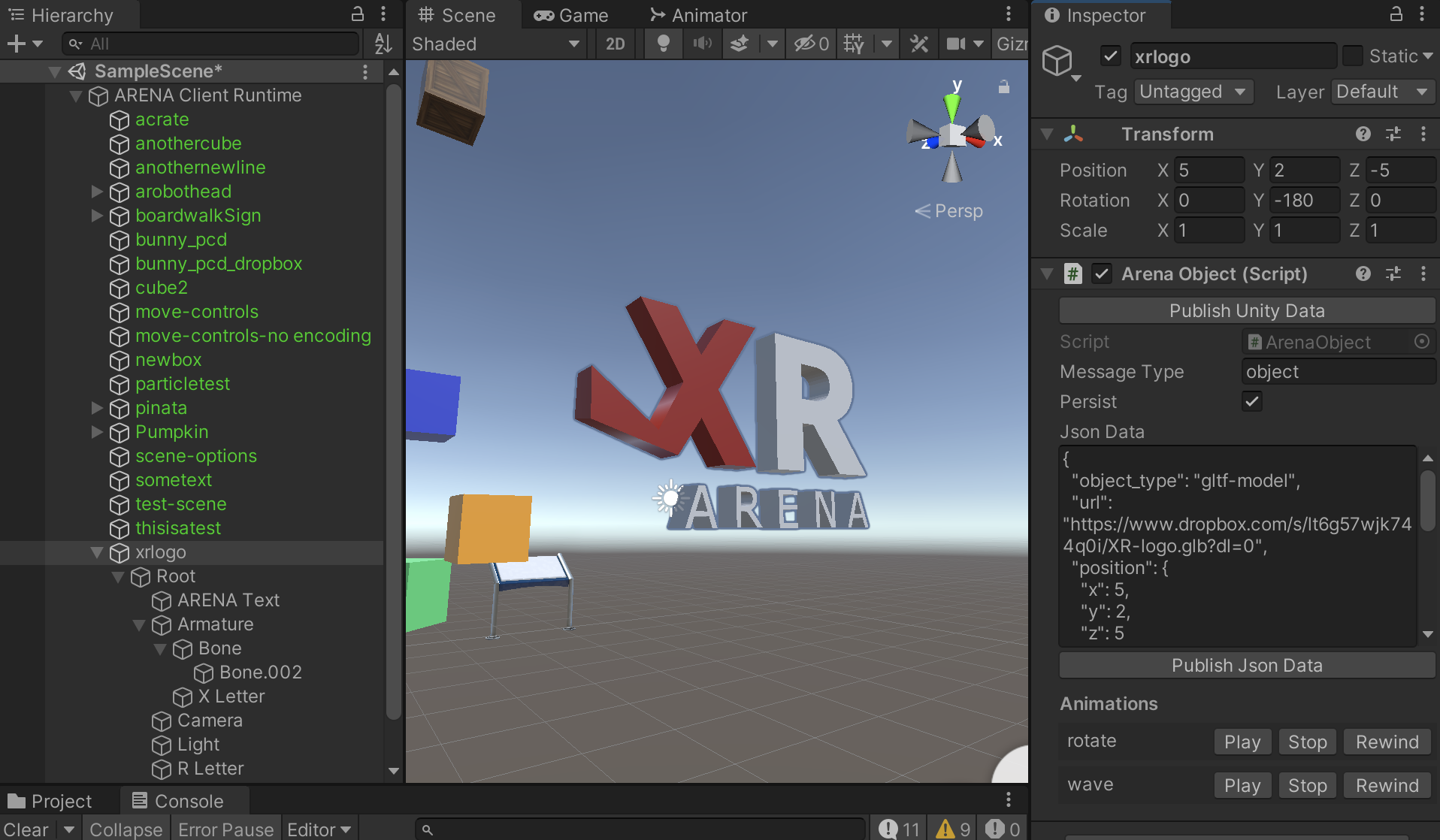This screenshot has height=840, width=1440.
Task: Open Transform component help
Action: 1363,134
